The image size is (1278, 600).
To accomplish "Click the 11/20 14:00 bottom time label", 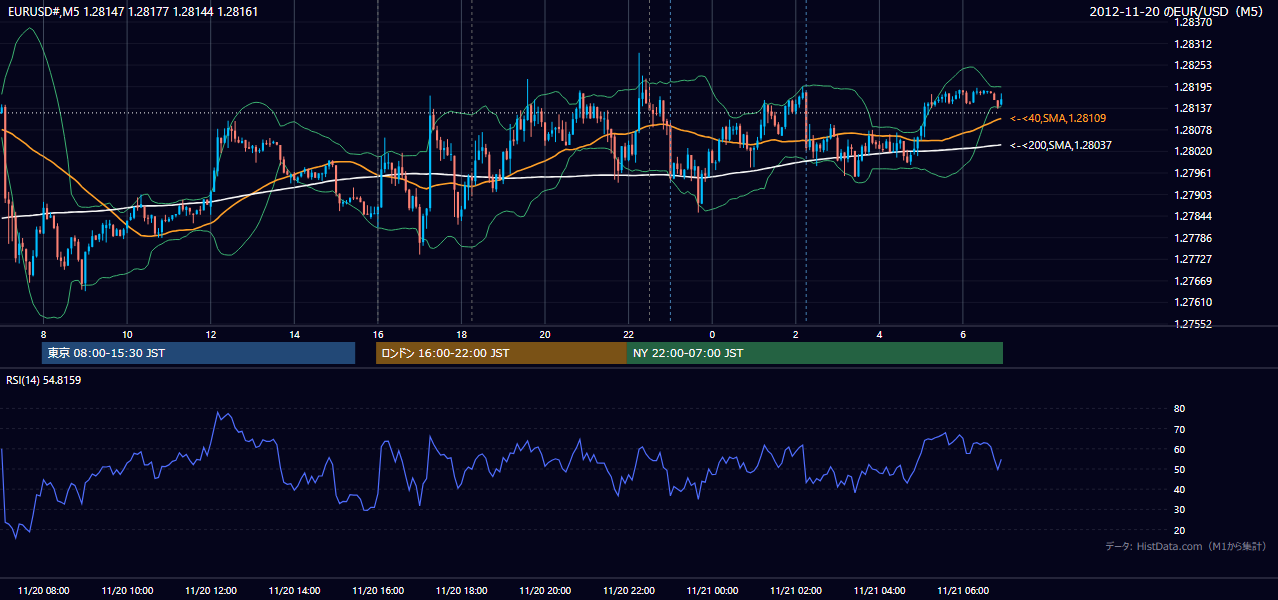I will [294, 591].
